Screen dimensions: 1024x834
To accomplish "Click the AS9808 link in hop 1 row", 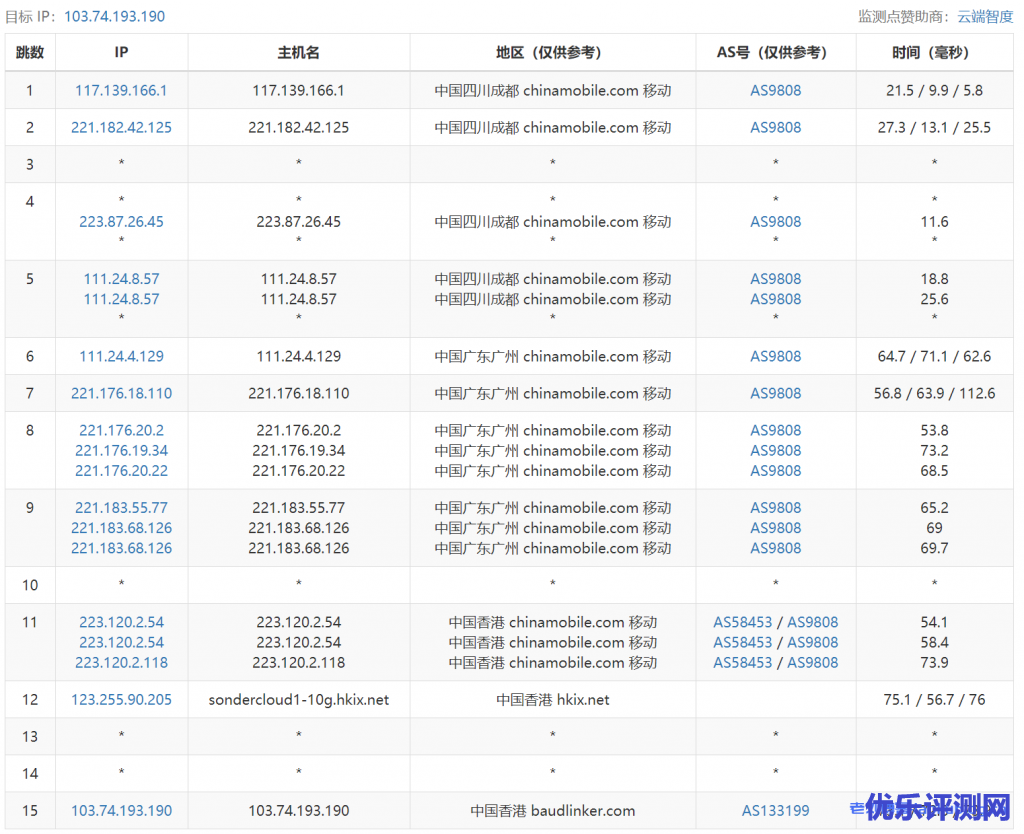I will point(775,90).
